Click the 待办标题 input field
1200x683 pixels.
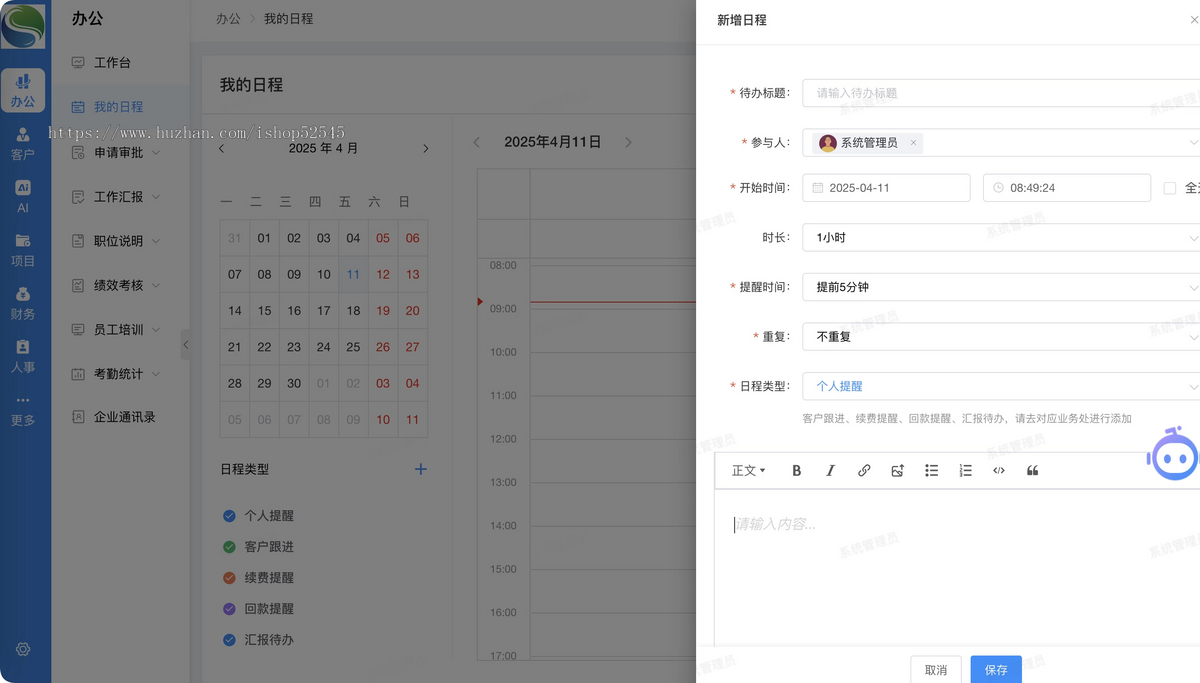click(1001, 93)
